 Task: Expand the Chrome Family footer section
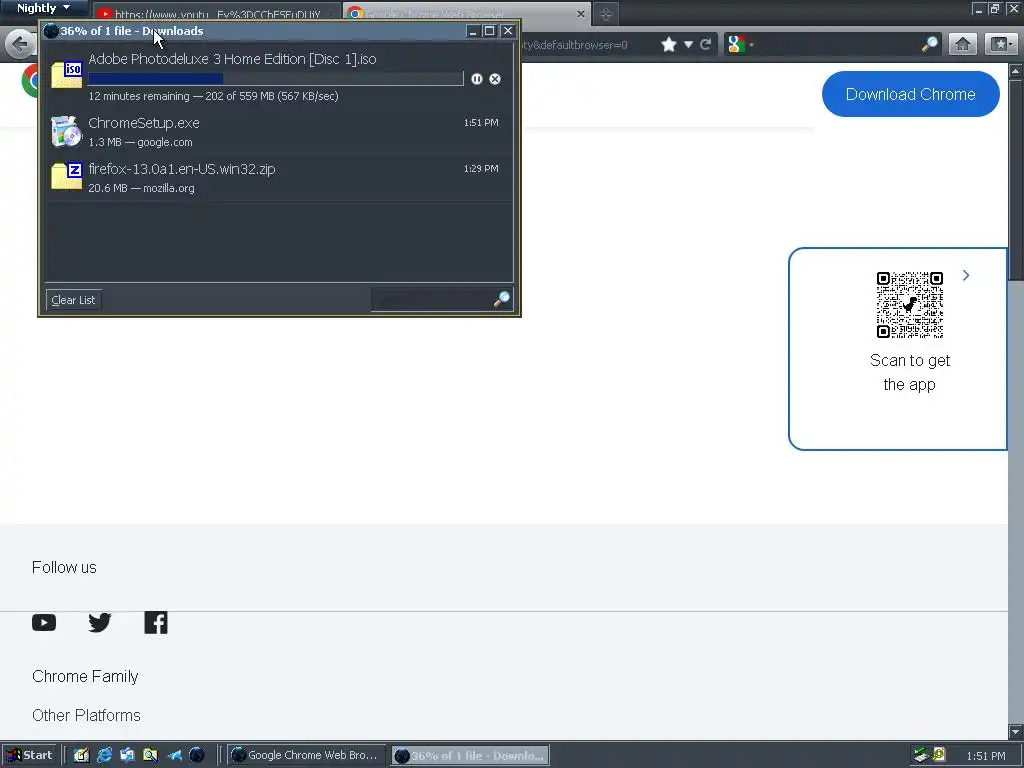[x=85, y=676]
